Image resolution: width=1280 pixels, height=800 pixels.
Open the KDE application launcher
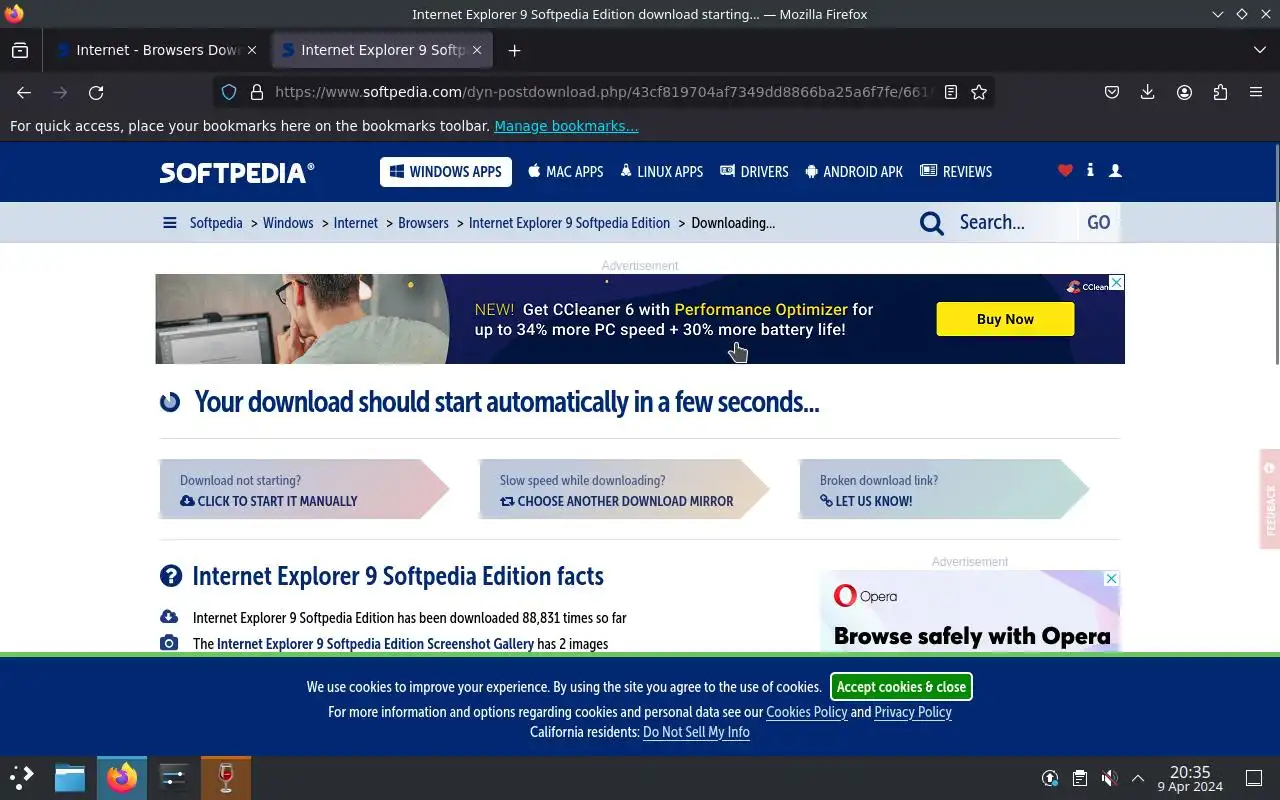click(x=22, y=778)
